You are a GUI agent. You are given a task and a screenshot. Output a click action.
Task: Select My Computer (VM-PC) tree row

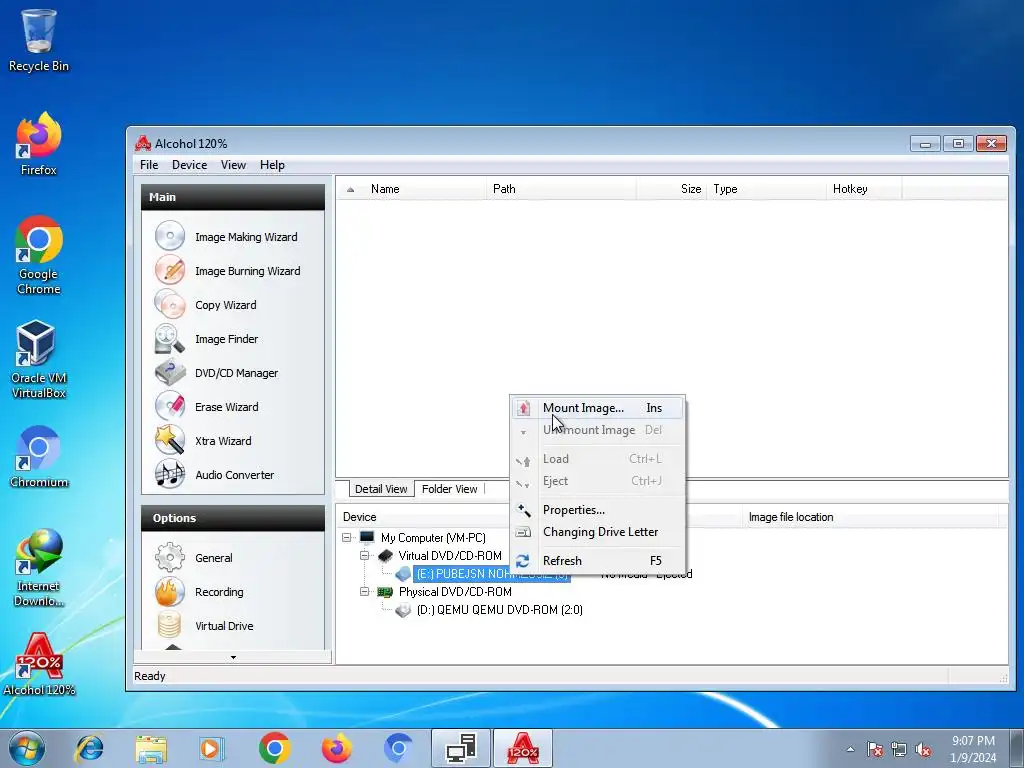433,537
